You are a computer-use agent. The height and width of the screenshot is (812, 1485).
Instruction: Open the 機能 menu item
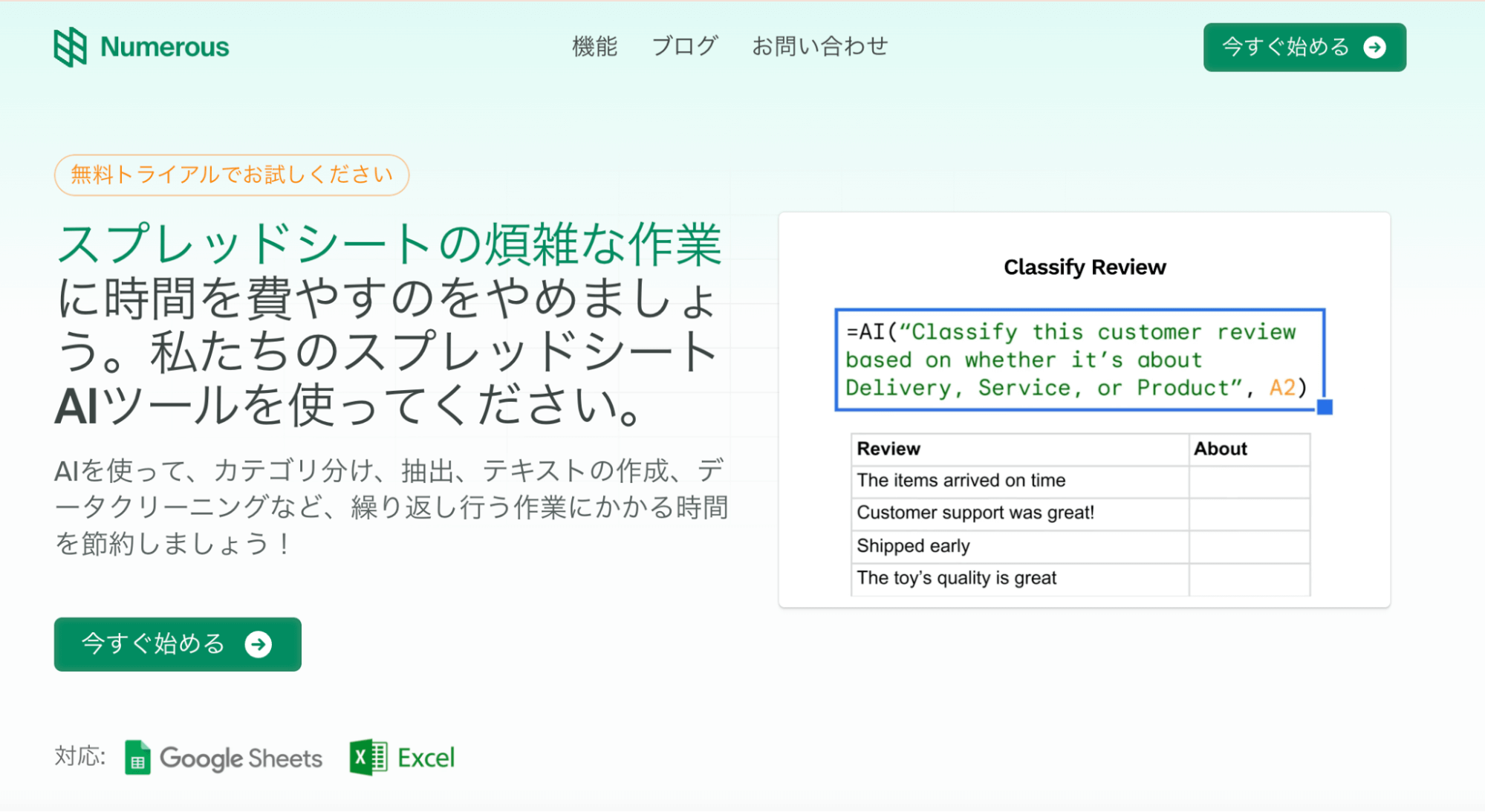(x=594, y=46)
